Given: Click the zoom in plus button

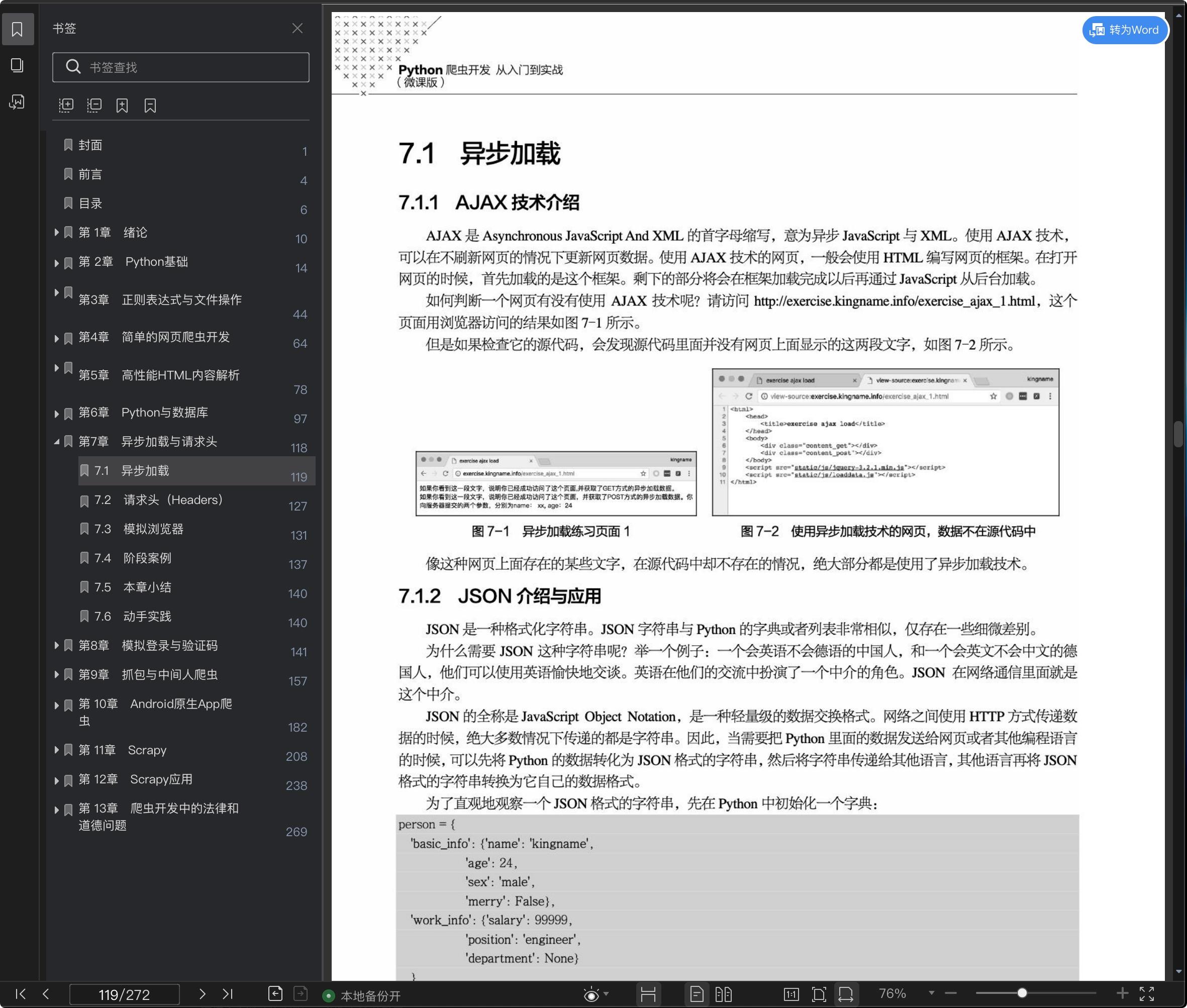Looking at the screenshot, I should click(x=1122, y=993).
